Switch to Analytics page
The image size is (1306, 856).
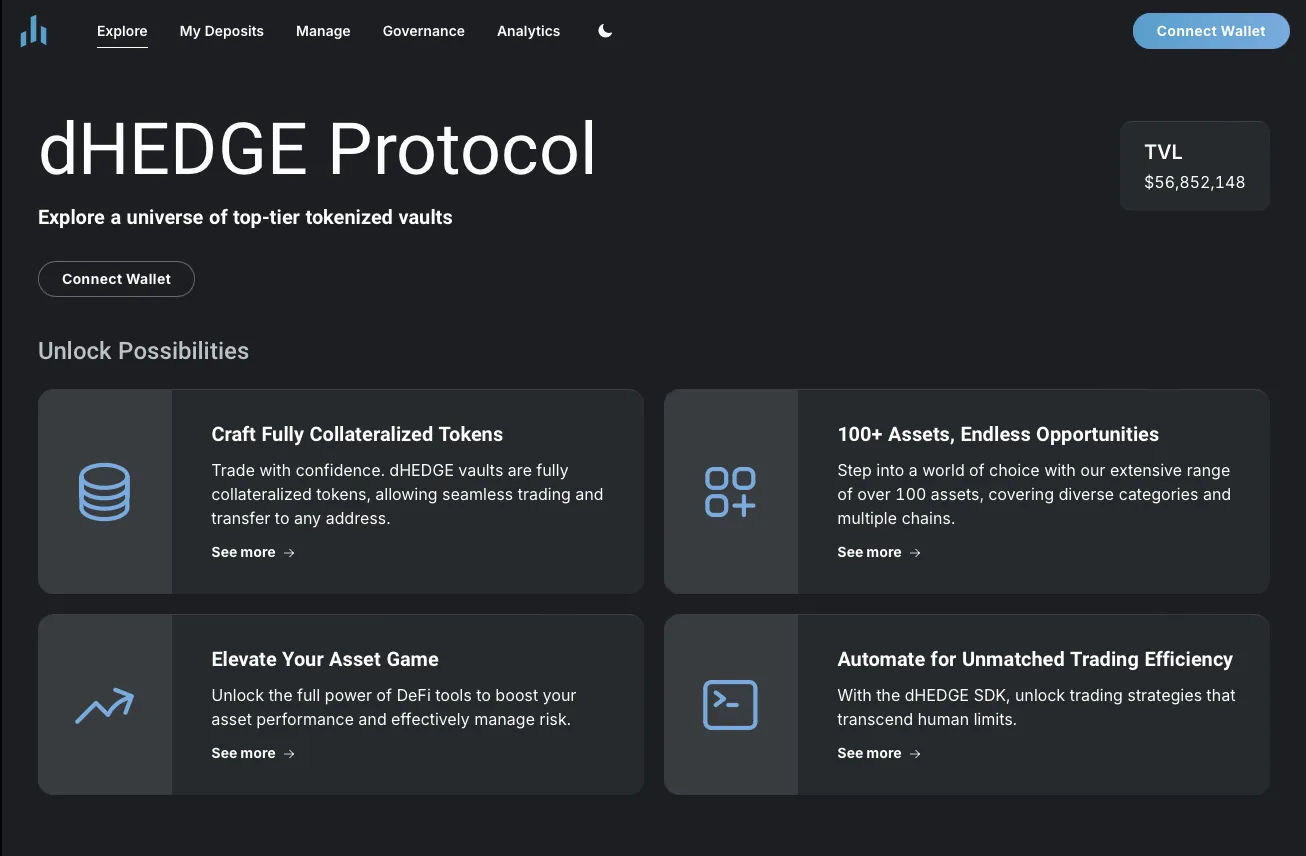(528, 31)
